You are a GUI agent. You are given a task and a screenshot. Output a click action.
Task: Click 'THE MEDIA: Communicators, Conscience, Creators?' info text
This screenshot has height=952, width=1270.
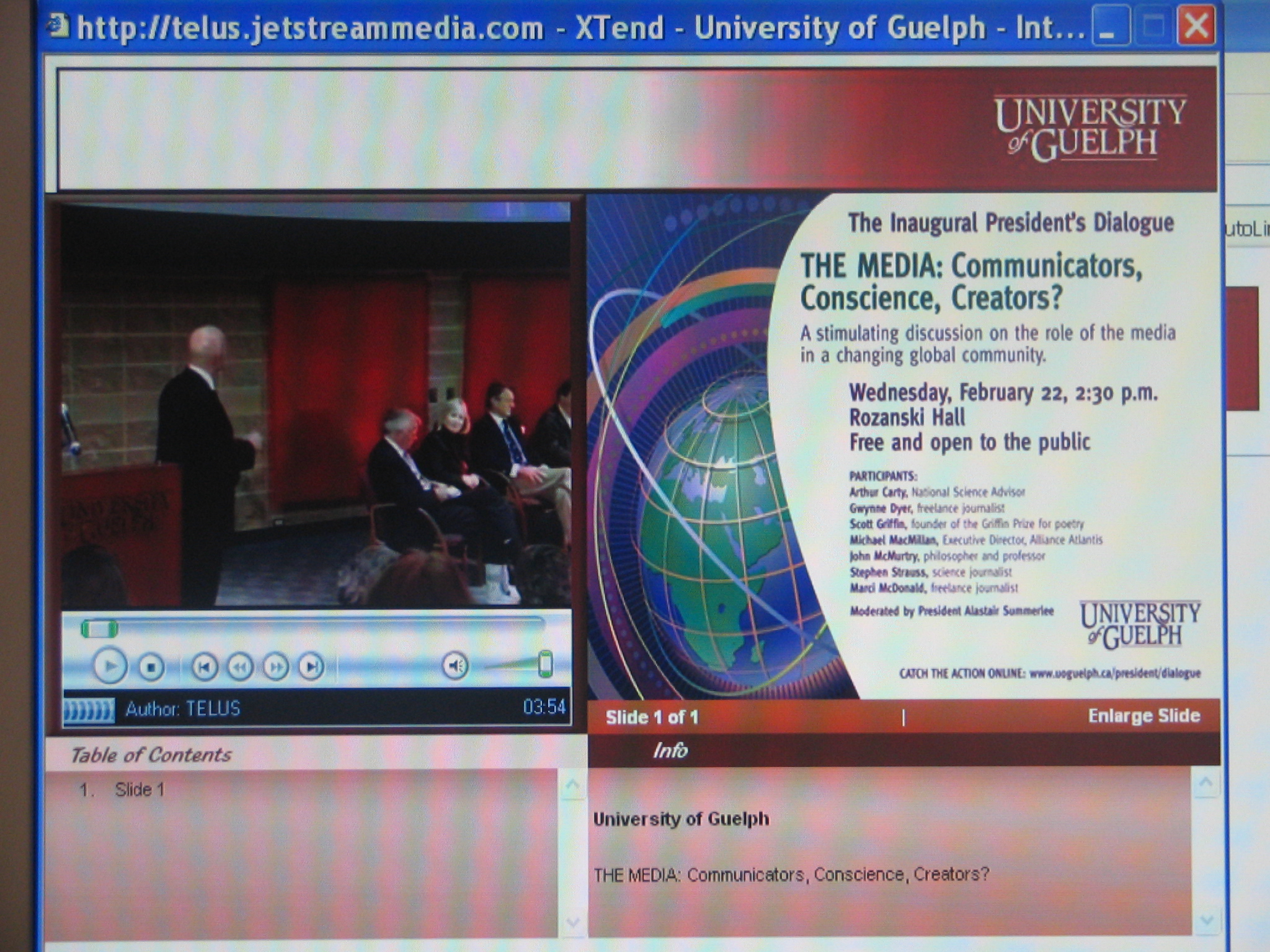tap(791, 875)
